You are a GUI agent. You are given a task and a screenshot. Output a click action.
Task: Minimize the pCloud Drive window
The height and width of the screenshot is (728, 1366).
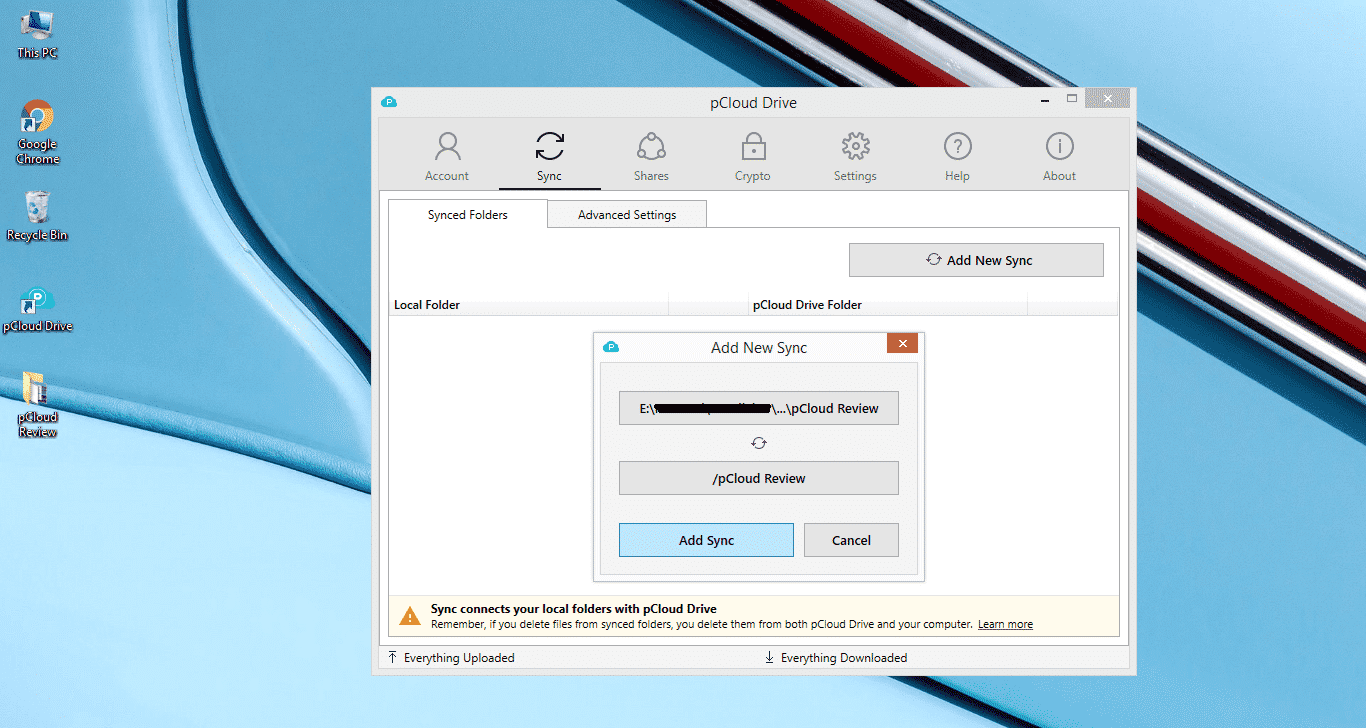(x=1044, y=100)
